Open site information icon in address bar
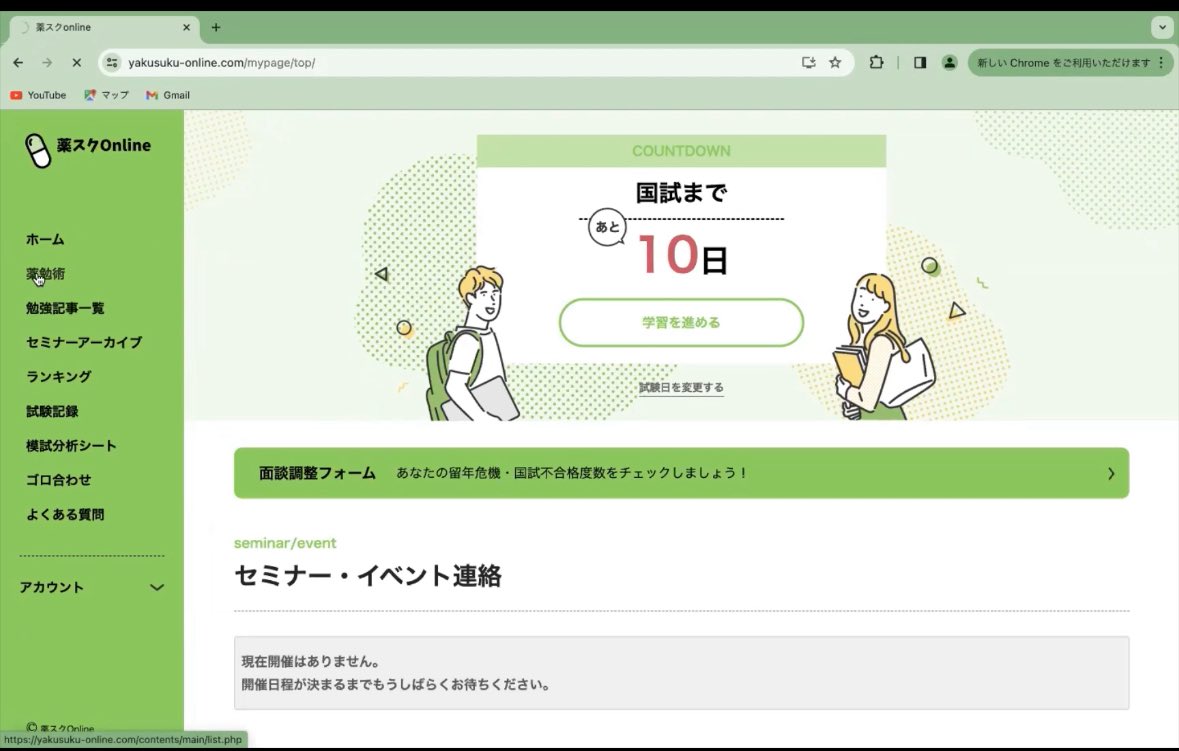Viewport: 1179px width, 751px height. click(x=112, y=62)
